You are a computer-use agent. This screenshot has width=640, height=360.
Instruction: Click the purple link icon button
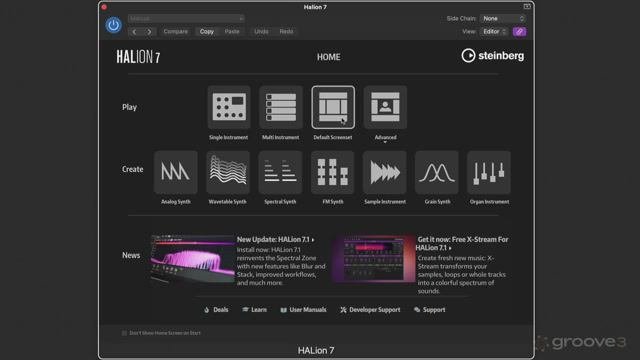pyautogui.click(x=520, y=31)
